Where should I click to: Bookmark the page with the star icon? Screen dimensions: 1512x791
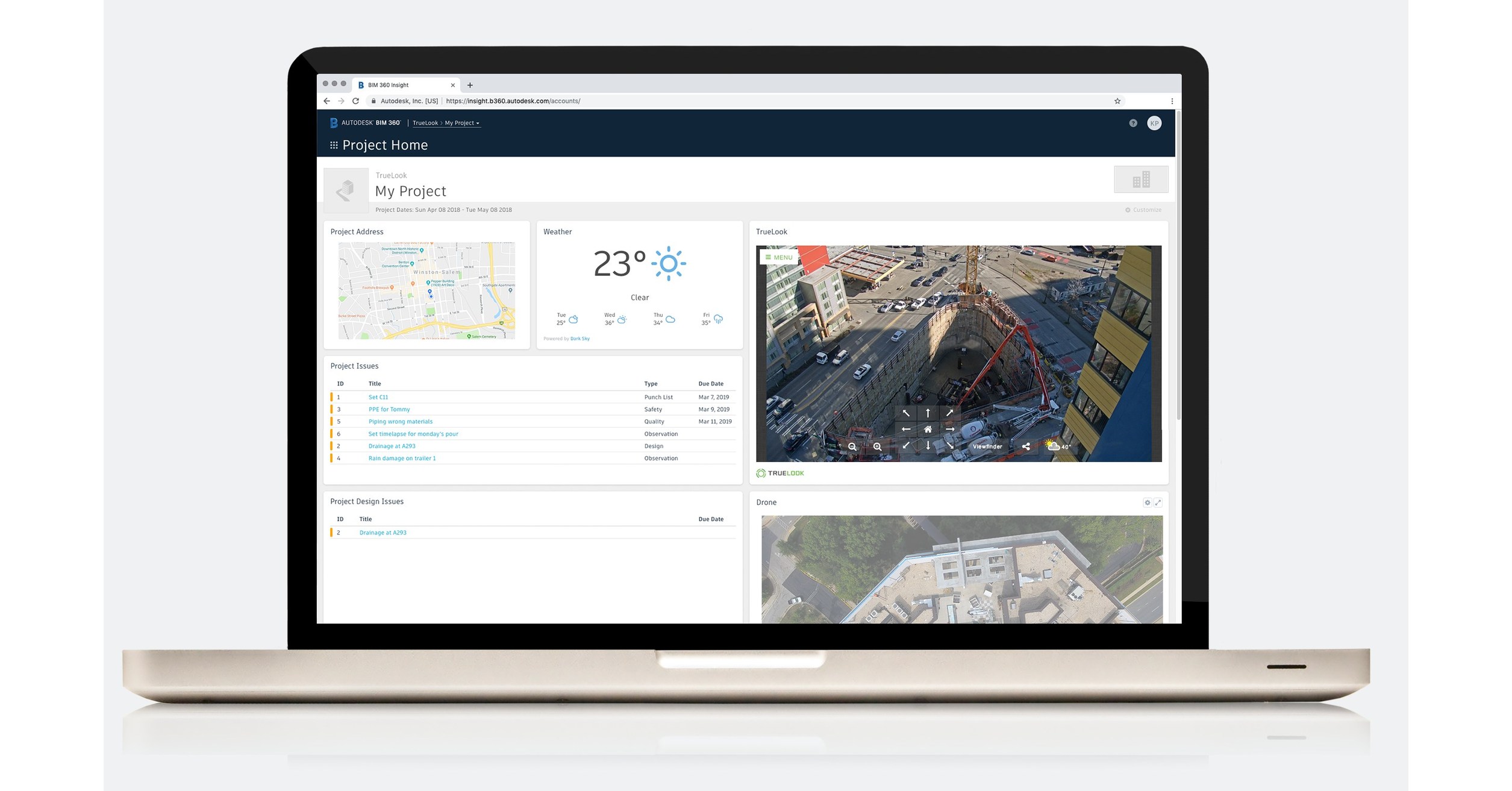click(1117, 101)
